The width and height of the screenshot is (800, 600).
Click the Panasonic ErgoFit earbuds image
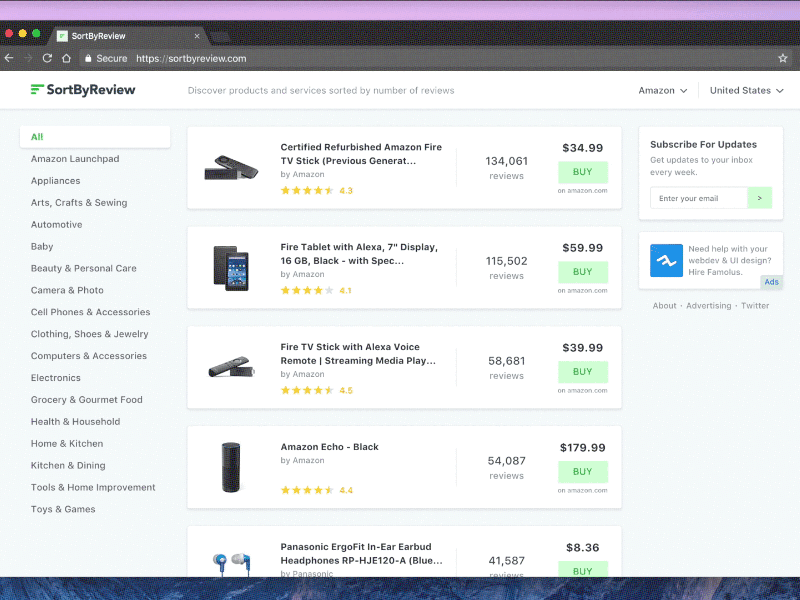(x=232, y=564)
